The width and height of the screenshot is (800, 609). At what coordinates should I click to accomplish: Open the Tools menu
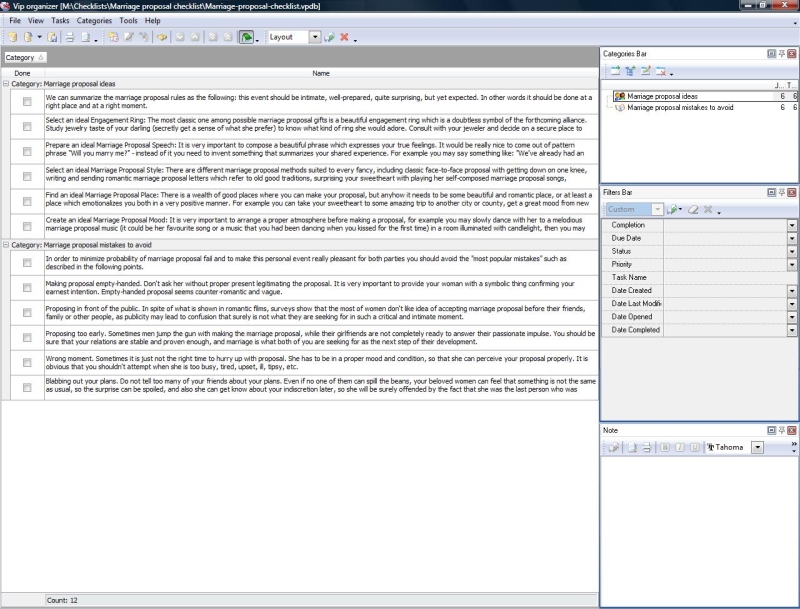click(128, 20)
